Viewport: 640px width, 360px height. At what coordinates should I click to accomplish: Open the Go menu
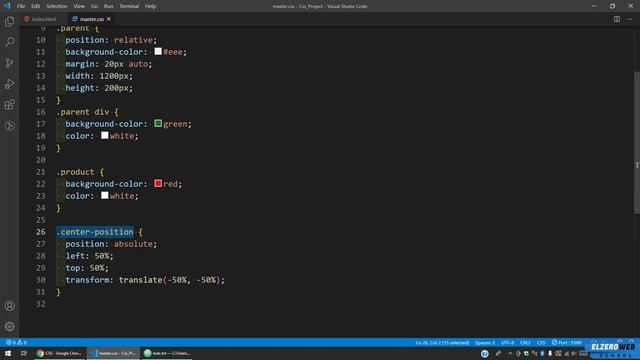point(94,6)
